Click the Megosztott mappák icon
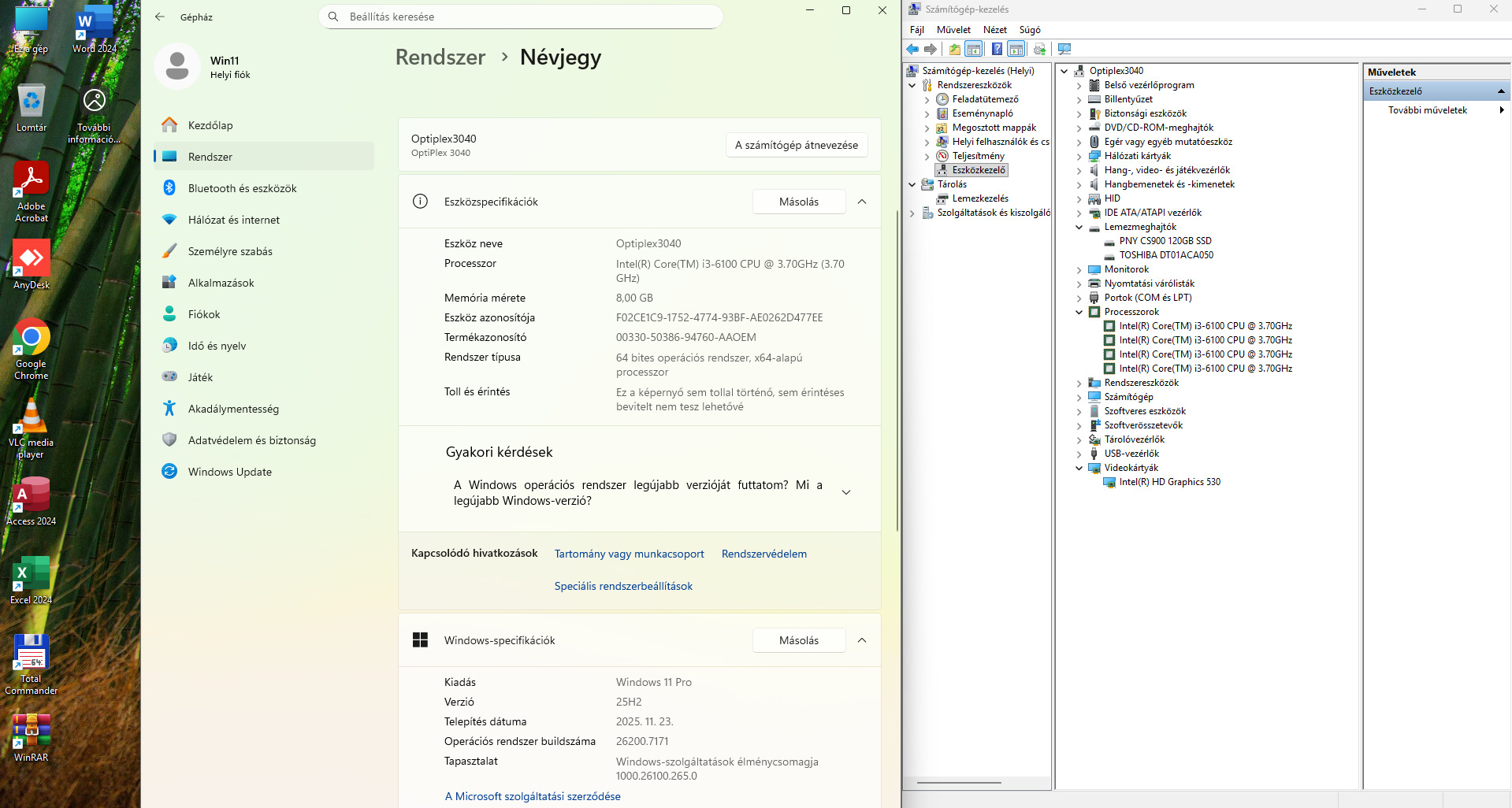Image resolution: width=1512 pixels, height=808 pixels. coord(942,128)
